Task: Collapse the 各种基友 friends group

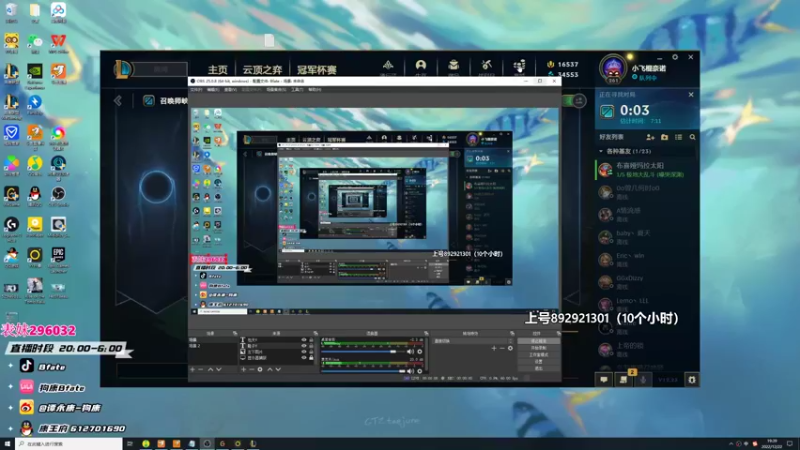Action: [x=601, y=152]
